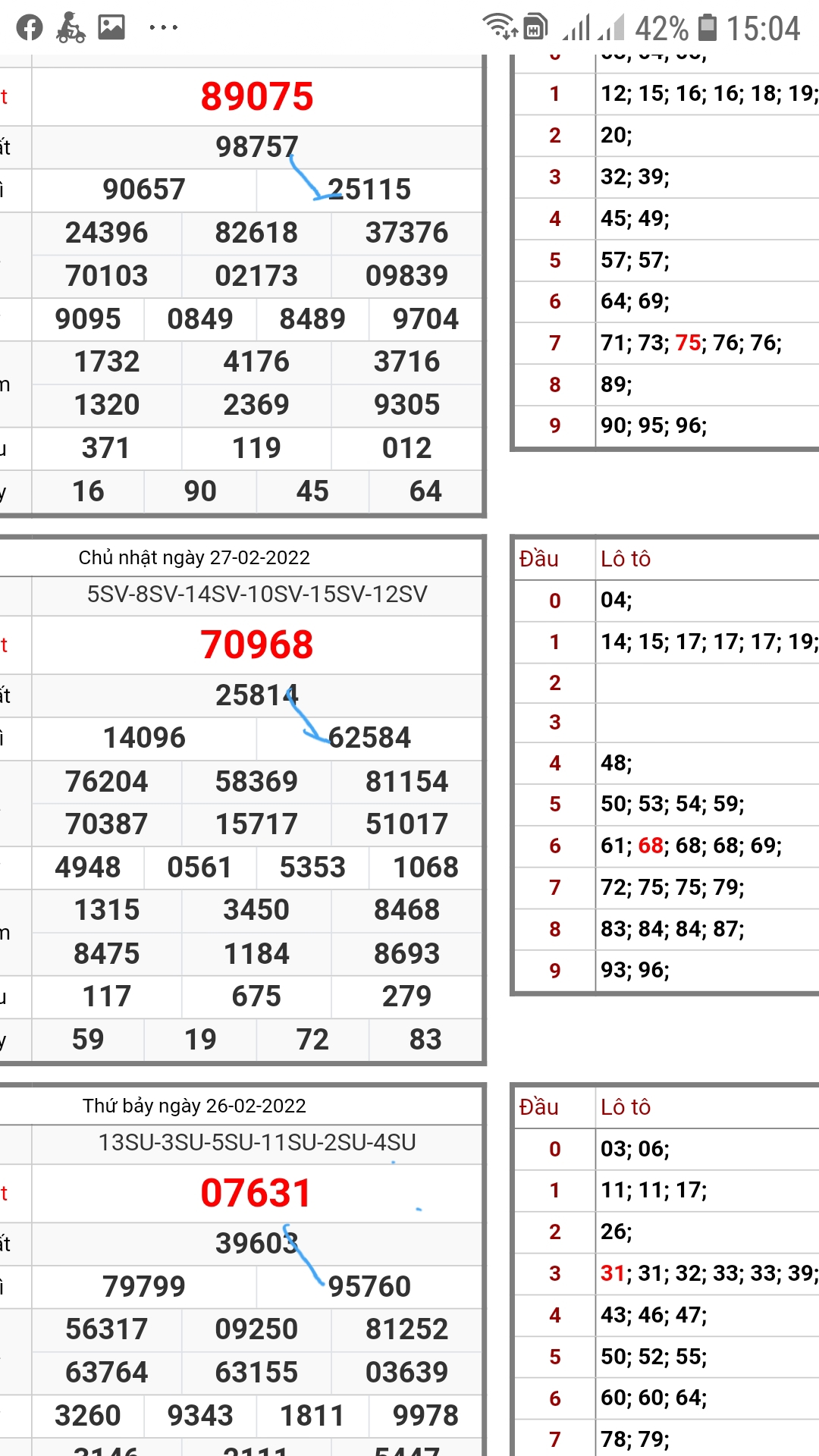Select the number 82618
This screenshot has width=819, height=1456.
tap(257, 233)
